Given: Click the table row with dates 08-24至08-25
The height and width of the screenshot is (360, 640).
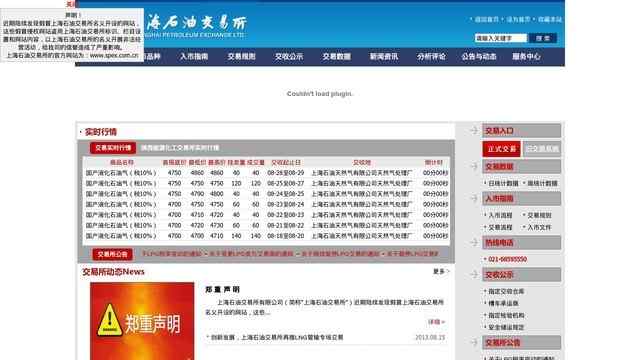Looking at the screenshot, I should pos(267,194).
